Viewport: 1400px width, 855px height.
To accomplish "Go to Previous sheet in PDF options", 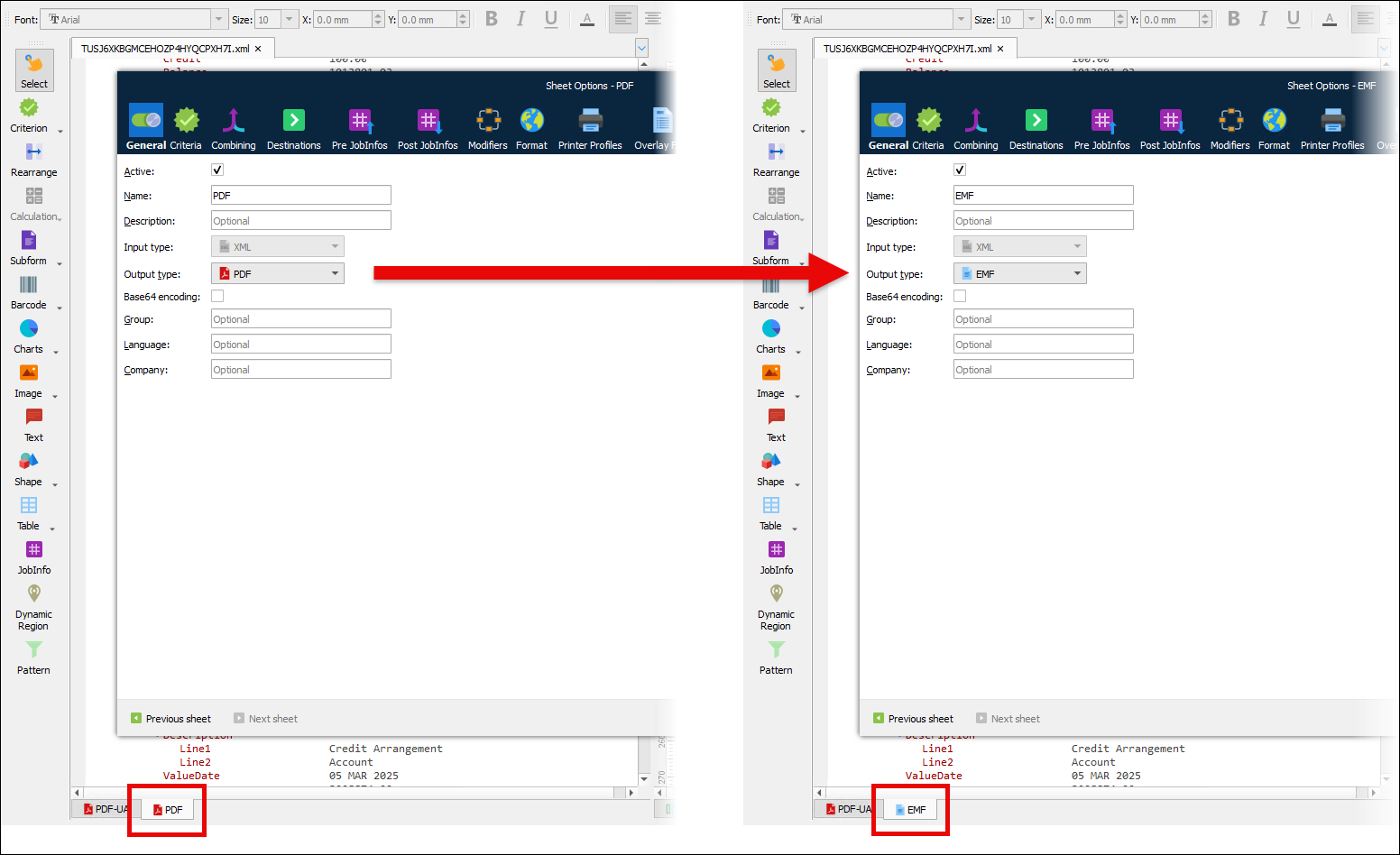I will [x=171, y=719].
